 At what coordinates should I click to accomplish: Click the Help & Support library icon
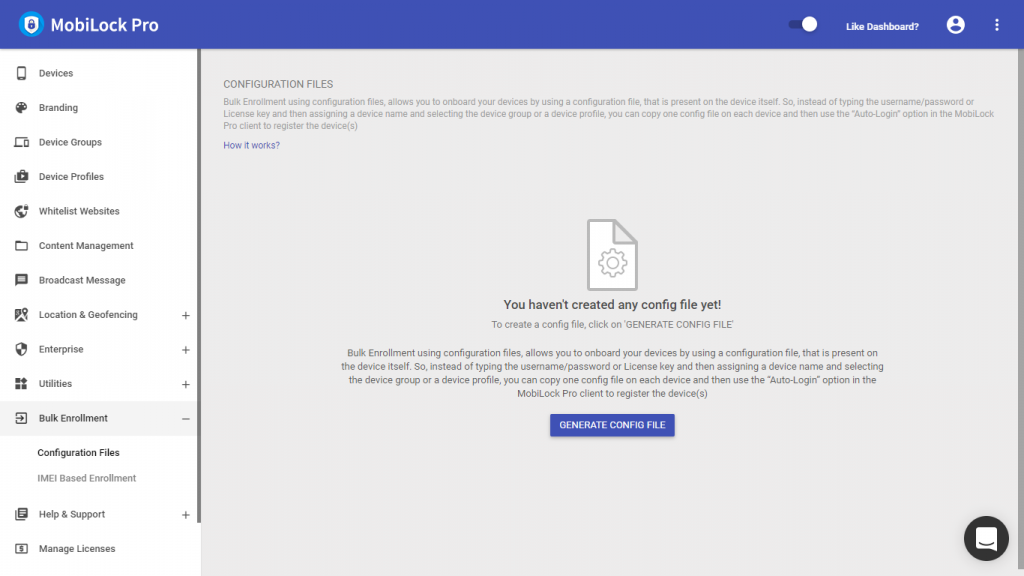pos(22,514)
